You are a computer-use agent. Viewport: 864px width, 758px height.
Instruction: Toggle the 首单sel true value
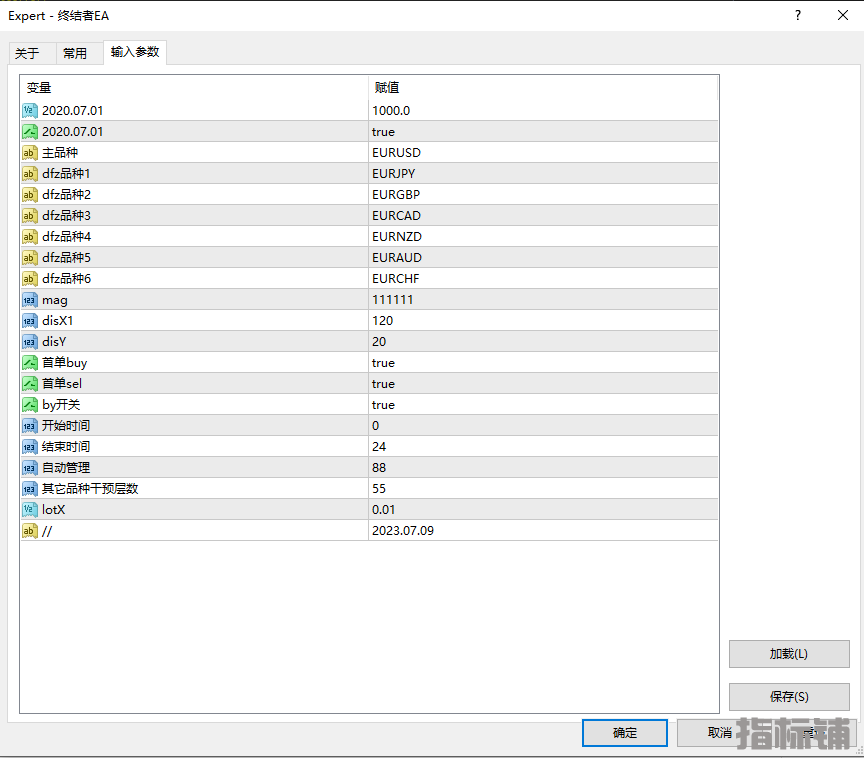point(383,384)
